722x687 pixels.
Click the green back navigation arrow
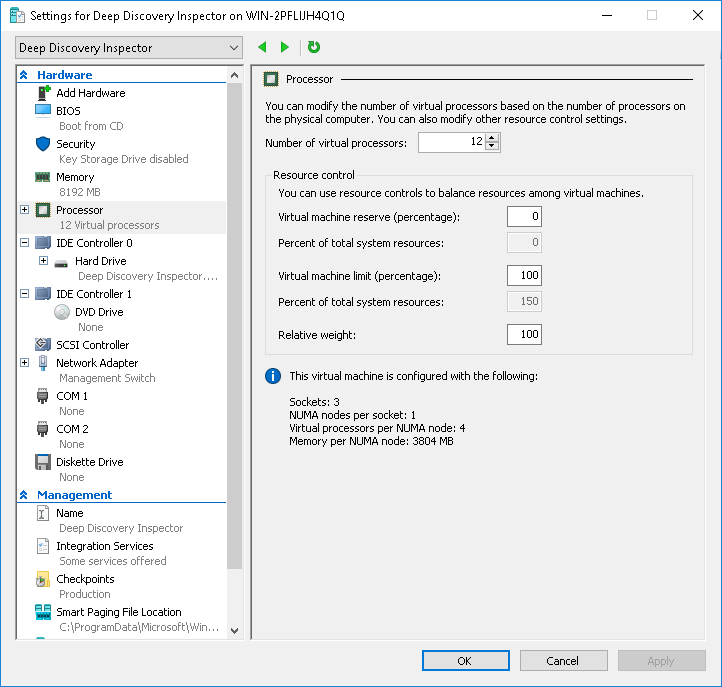[263, 47]
